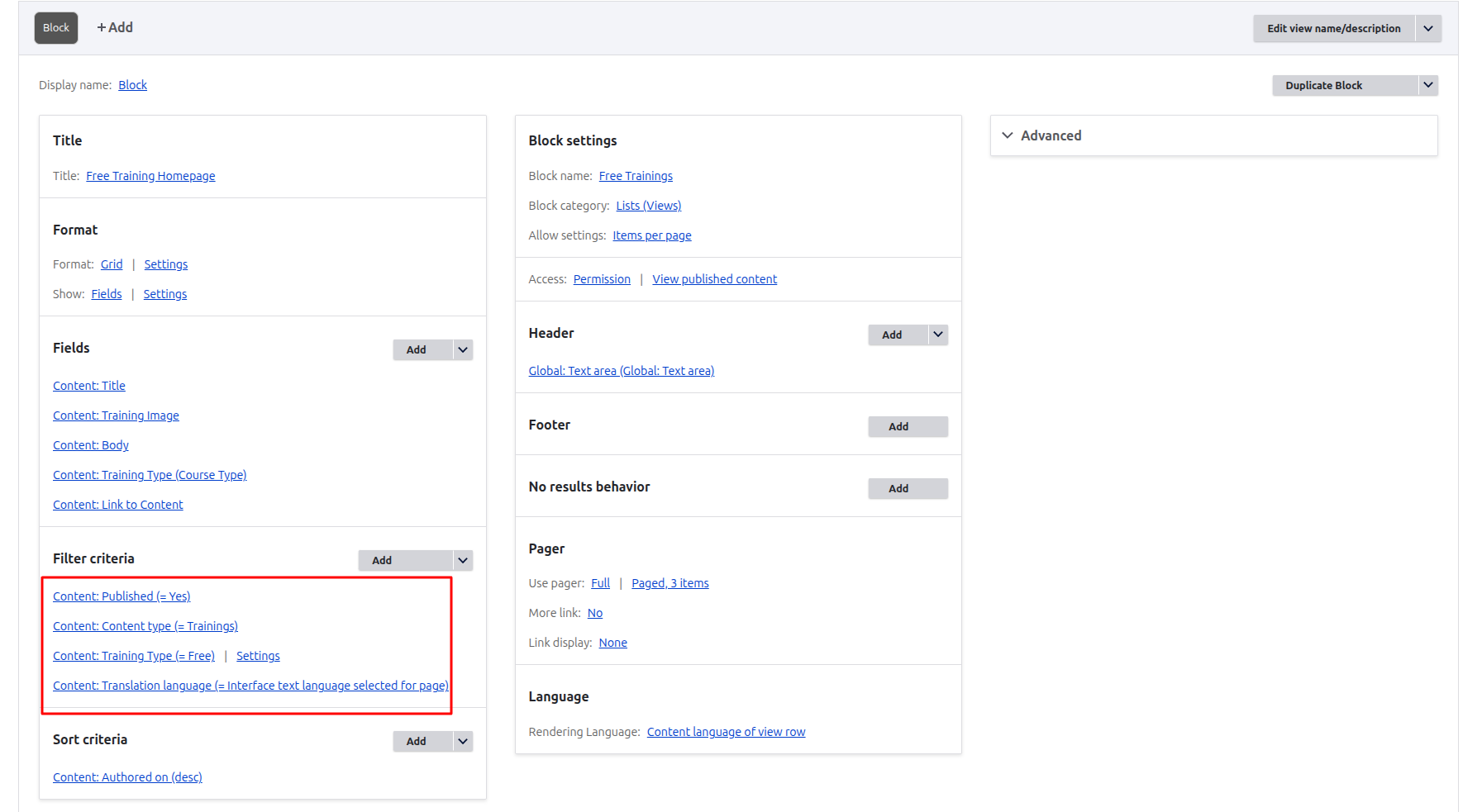Open dropdown arrow beside Duplicate Block
Screen dimensions: 1482x812
(1428, 85)
